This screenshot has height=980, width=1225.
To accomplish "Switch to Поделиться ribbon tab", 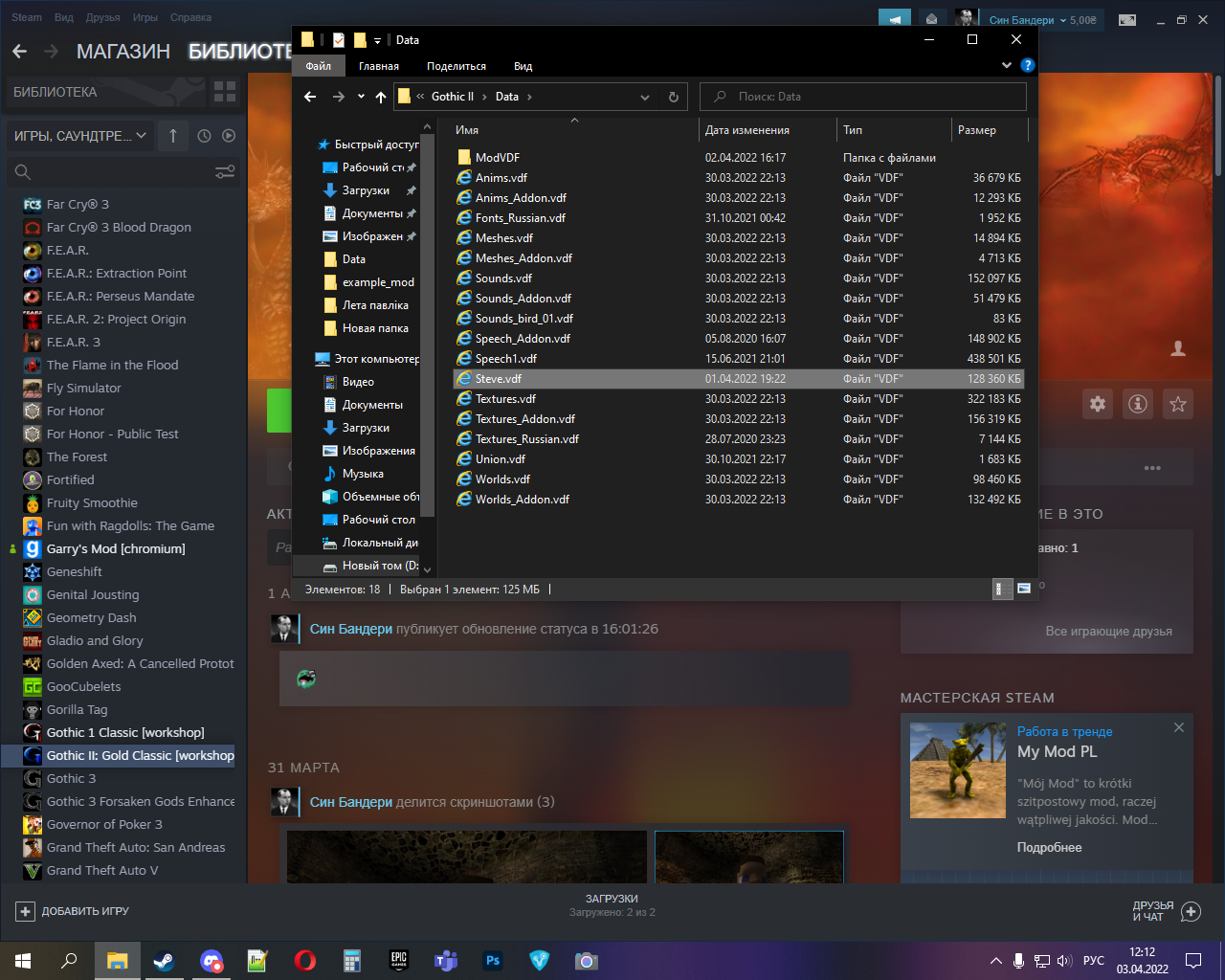I will click(457, 66).
